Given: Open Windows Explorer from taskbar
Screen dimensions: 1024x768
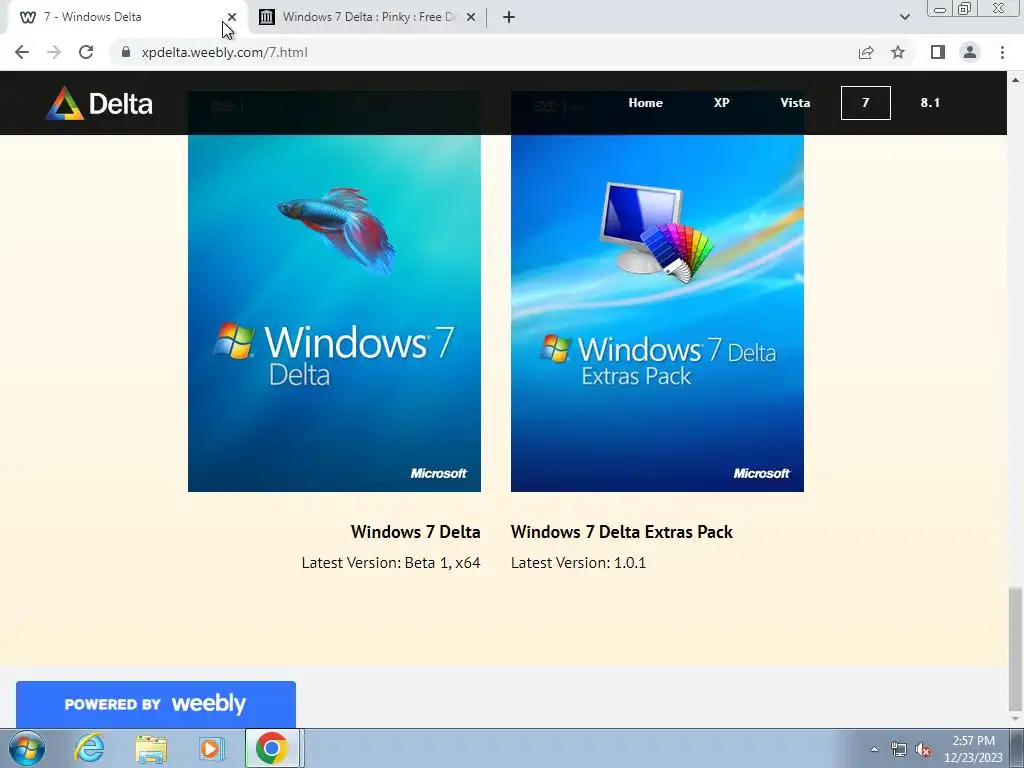Looking at the screenshot, I should (151, 748).
